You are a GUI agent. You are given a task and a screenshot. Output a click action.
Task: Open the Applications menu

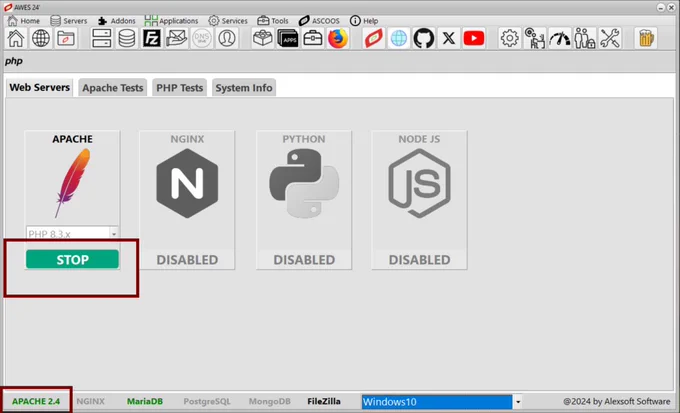(x=172, y=20)
